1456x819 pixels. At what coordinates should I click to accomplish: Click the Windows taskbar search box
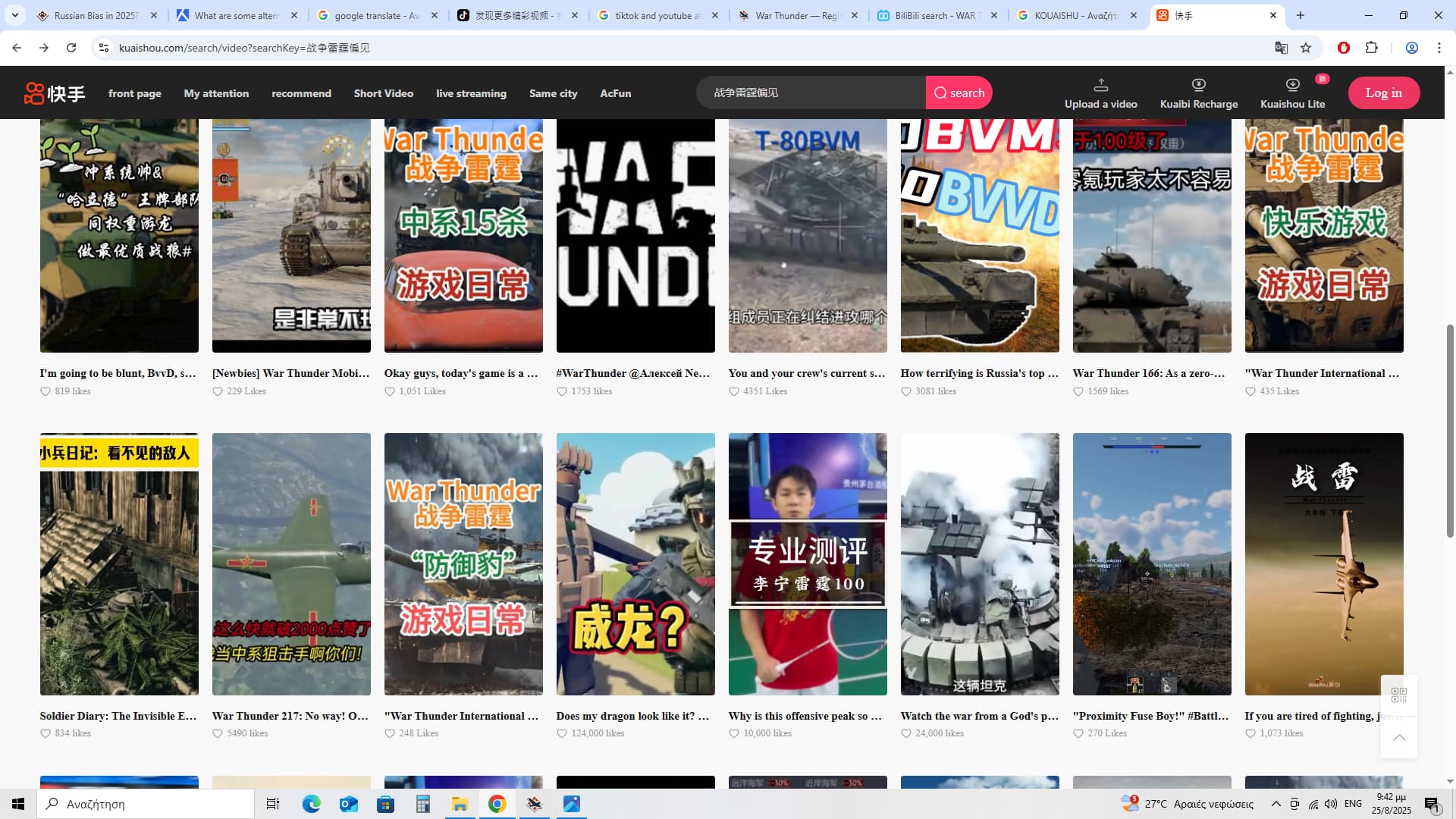[146, 804]
